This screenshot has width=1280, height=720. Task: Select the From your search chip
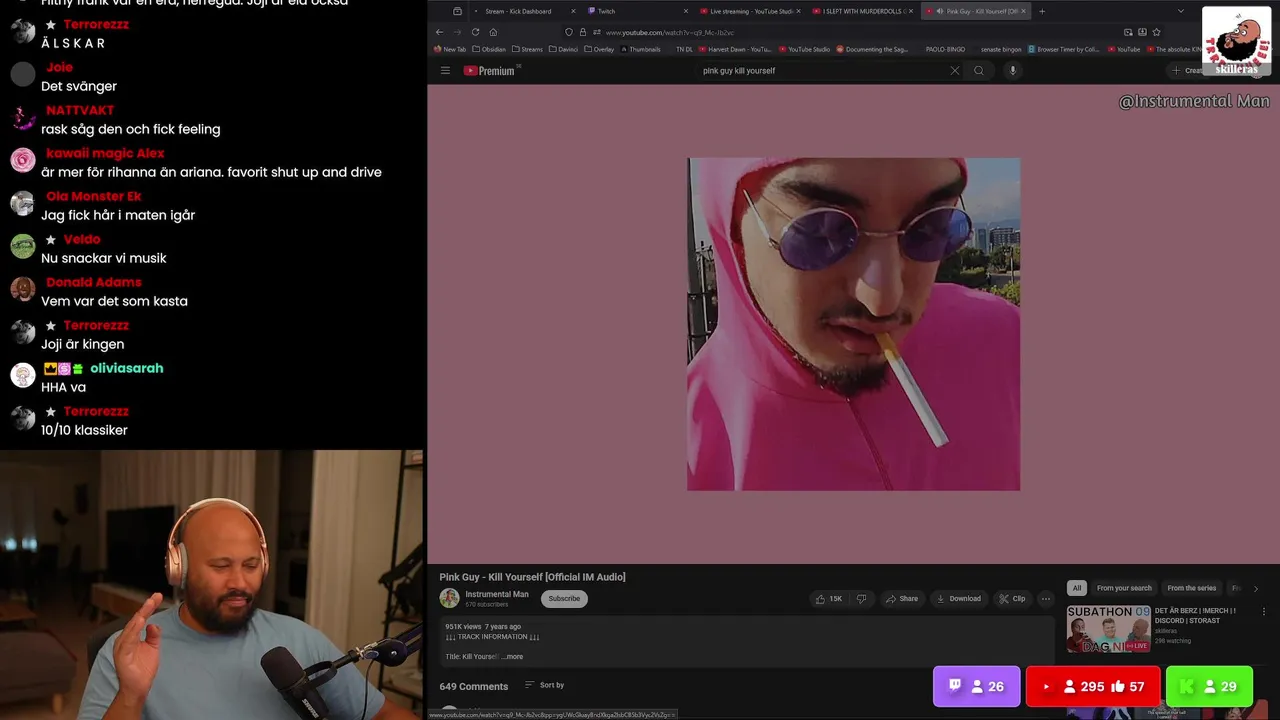pos(1124,588)
